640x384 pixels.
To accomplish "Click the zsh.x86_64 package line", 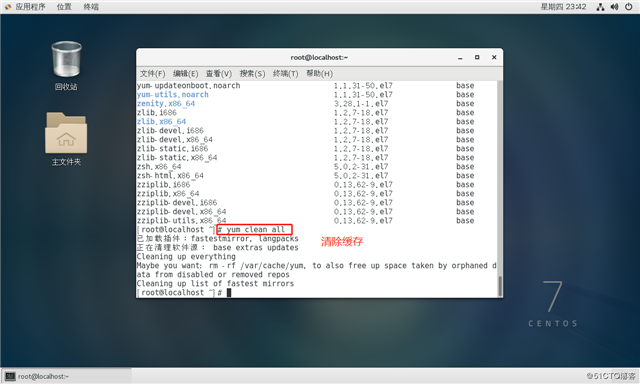I will pos(159,166).
